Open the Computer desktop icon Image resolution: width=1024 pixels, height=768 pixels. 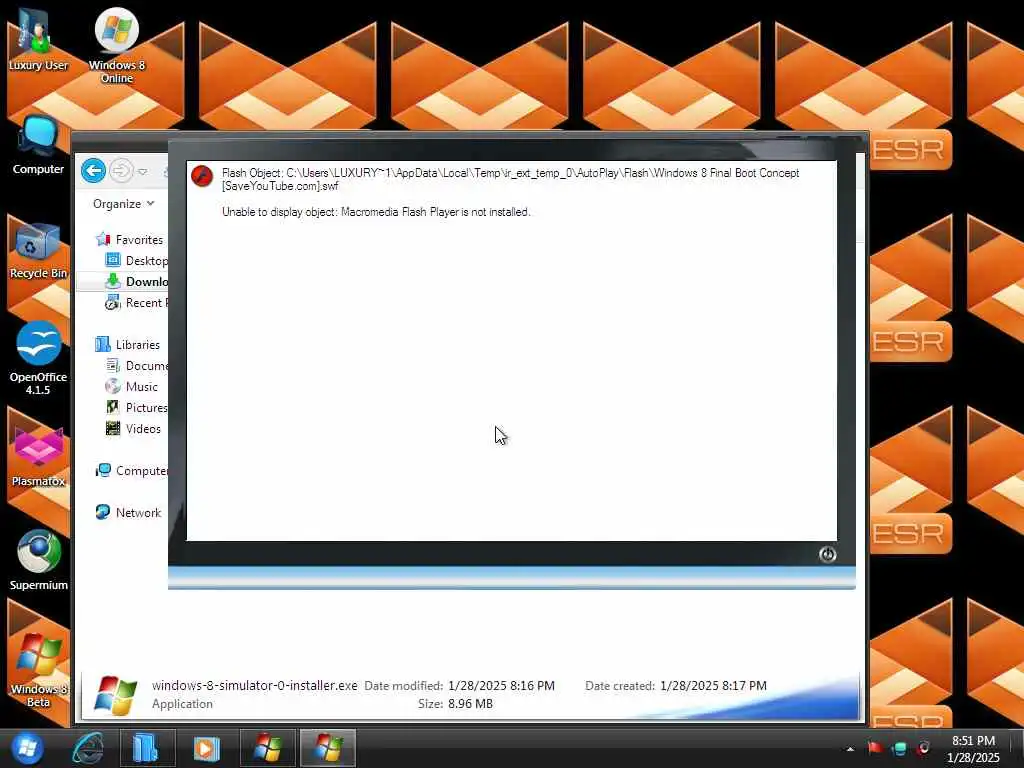[x=38, y=145]
